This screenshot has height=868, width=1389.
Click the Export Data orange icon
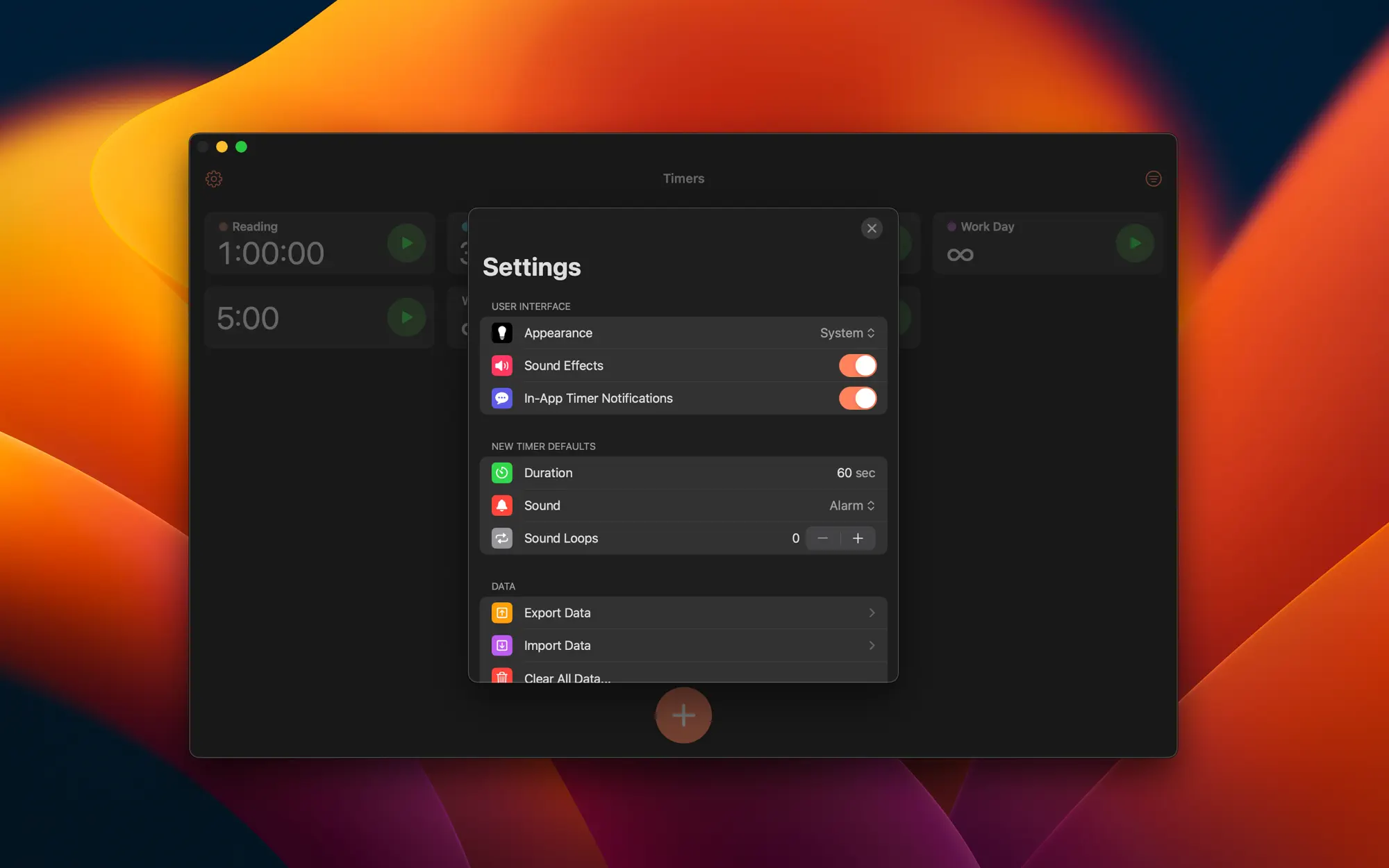tap(502, 613)
